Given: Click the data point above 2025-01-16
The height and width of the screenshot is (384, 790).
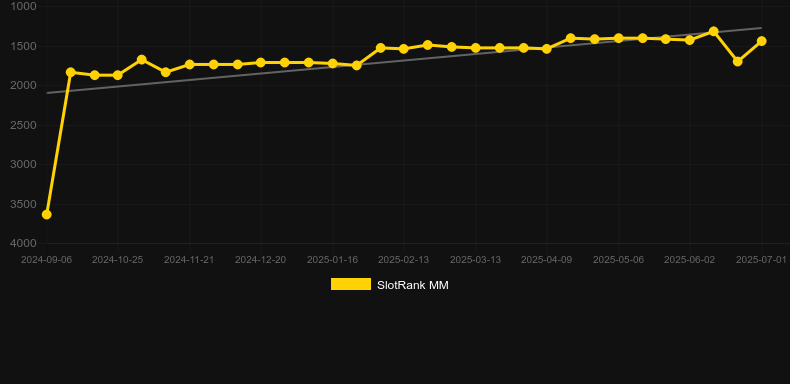Looking at the screenshot, I should [333, 63].
